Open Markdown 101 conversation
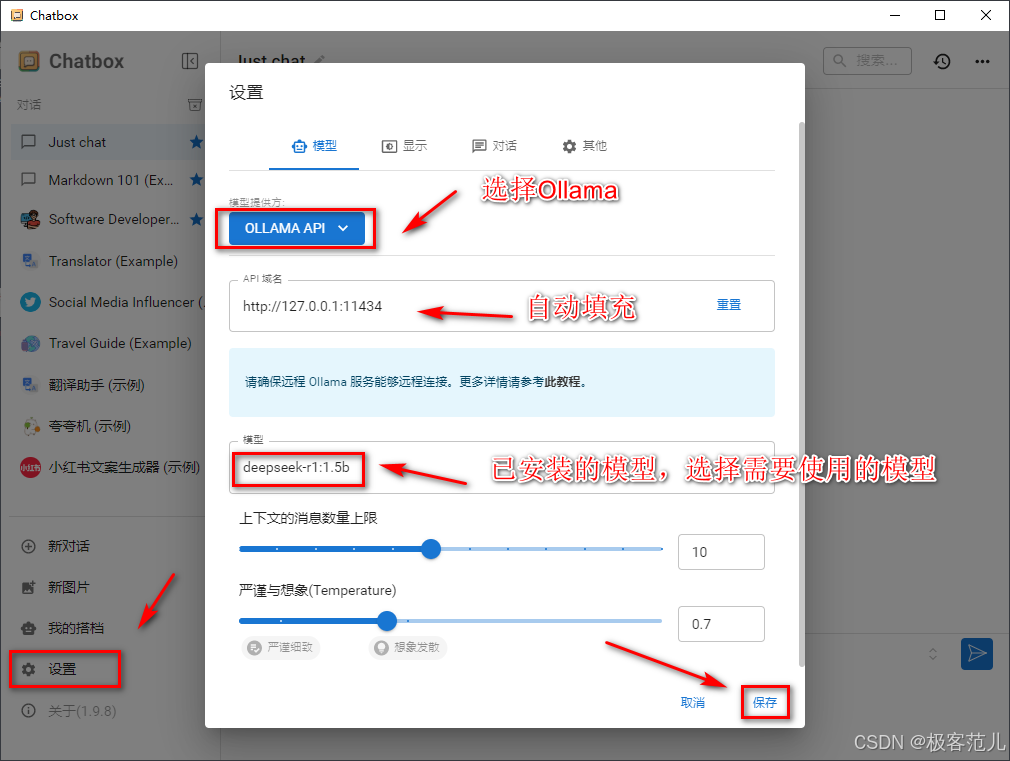1010x761 pixels. click(x=107, y=180)
